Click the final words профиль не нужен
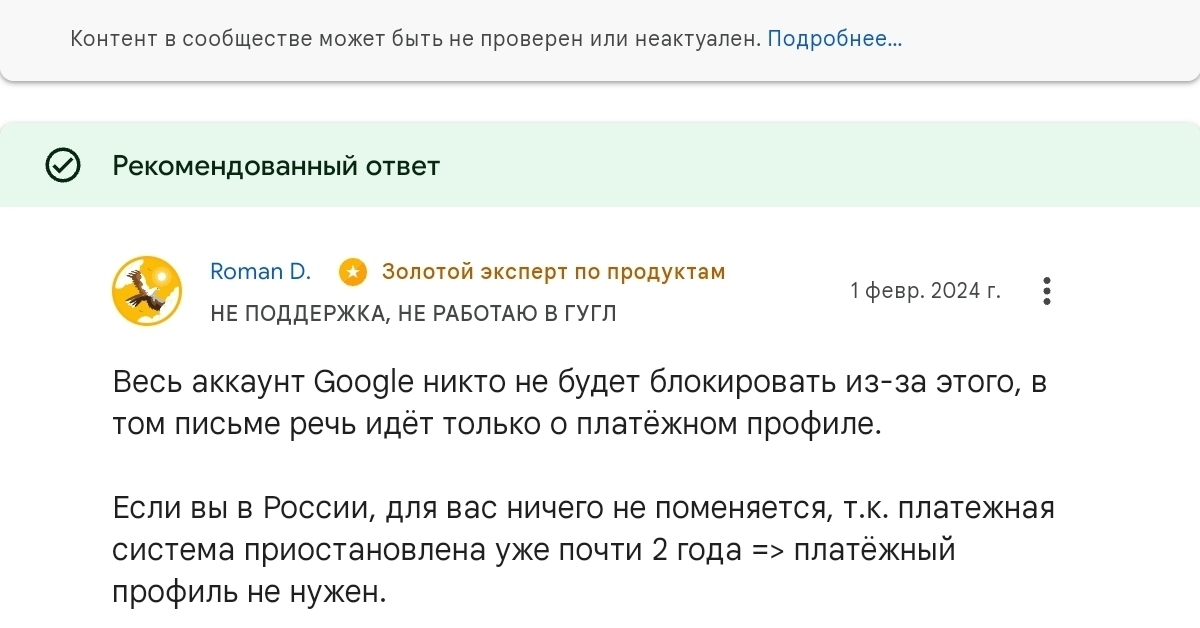This screenshot has width=1200, height=628. [x=248, y=592]
